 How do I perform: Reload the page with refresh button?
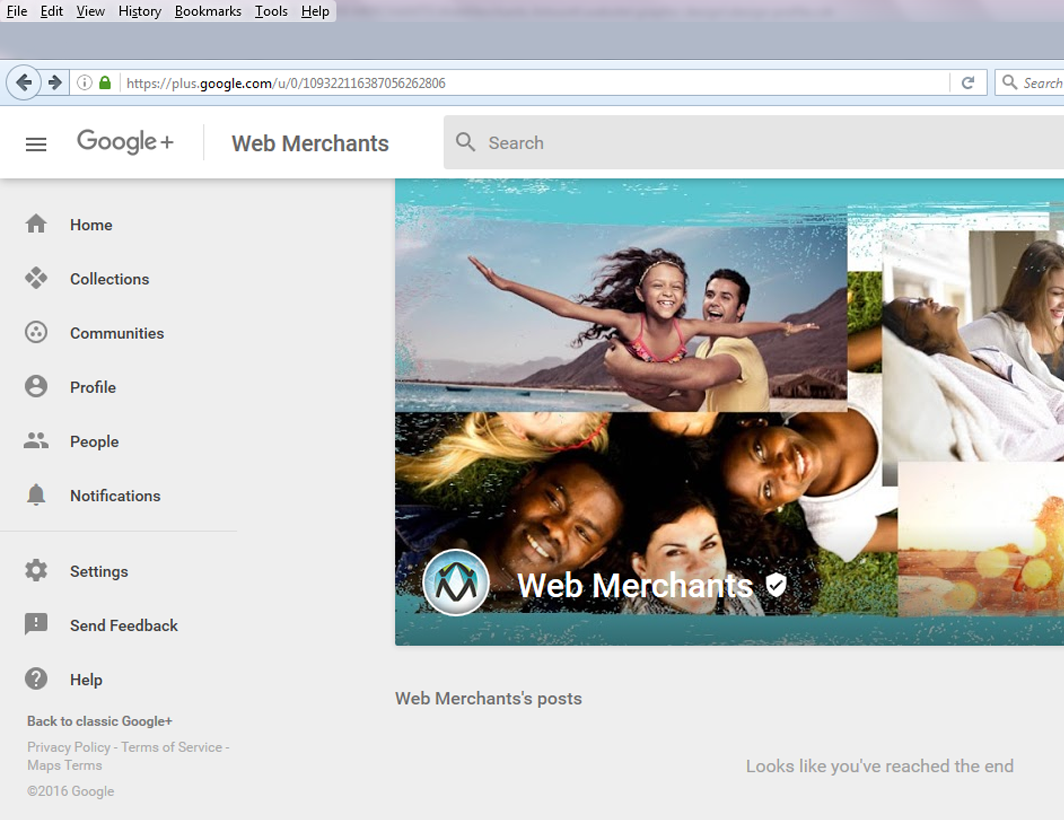967,83
